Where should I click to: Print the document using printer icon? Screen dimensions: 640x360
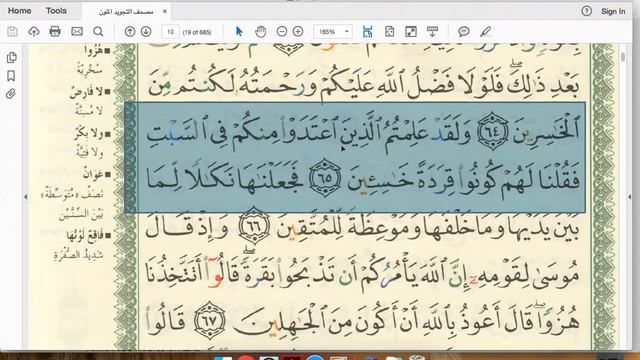tap(55, 31)
